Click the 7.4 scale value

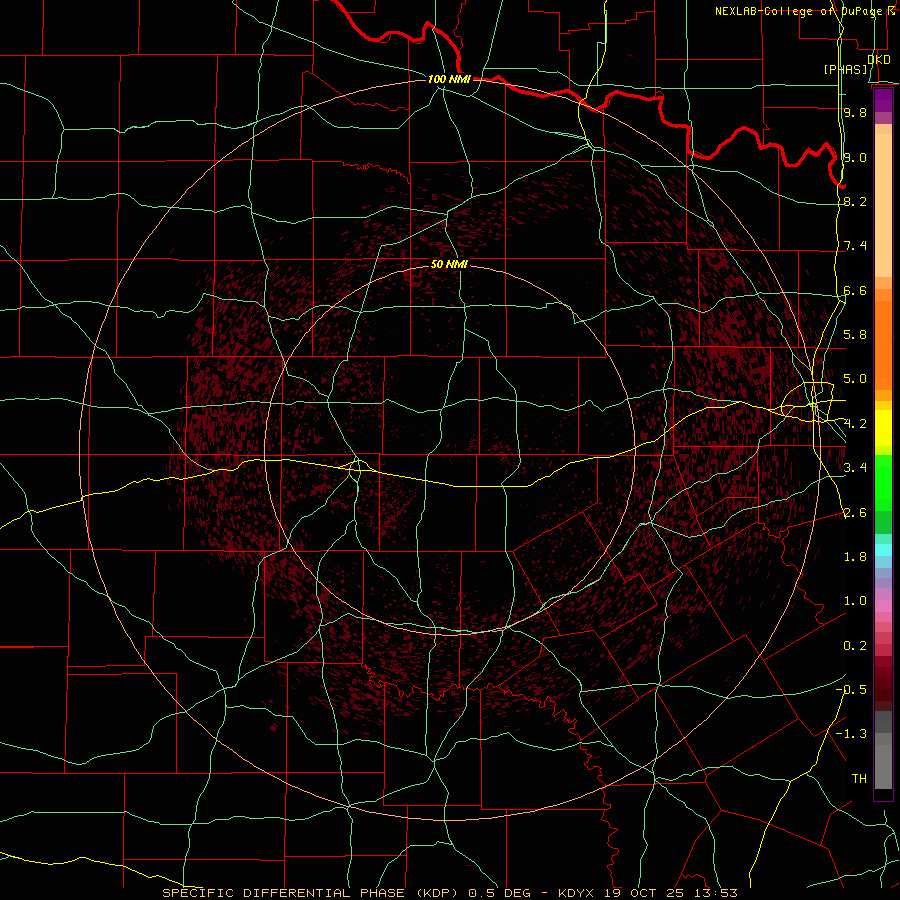click(855, 246)
